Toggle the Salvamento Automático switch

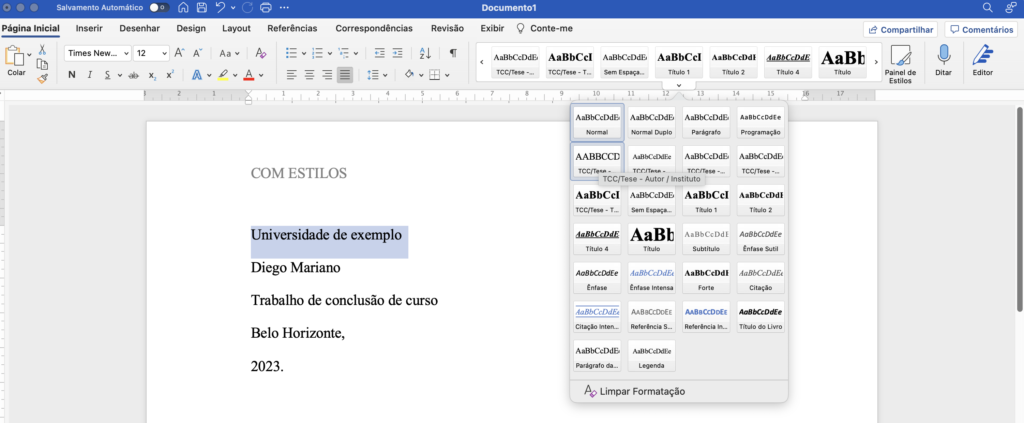pyautogui.click(x=157, y=8)
